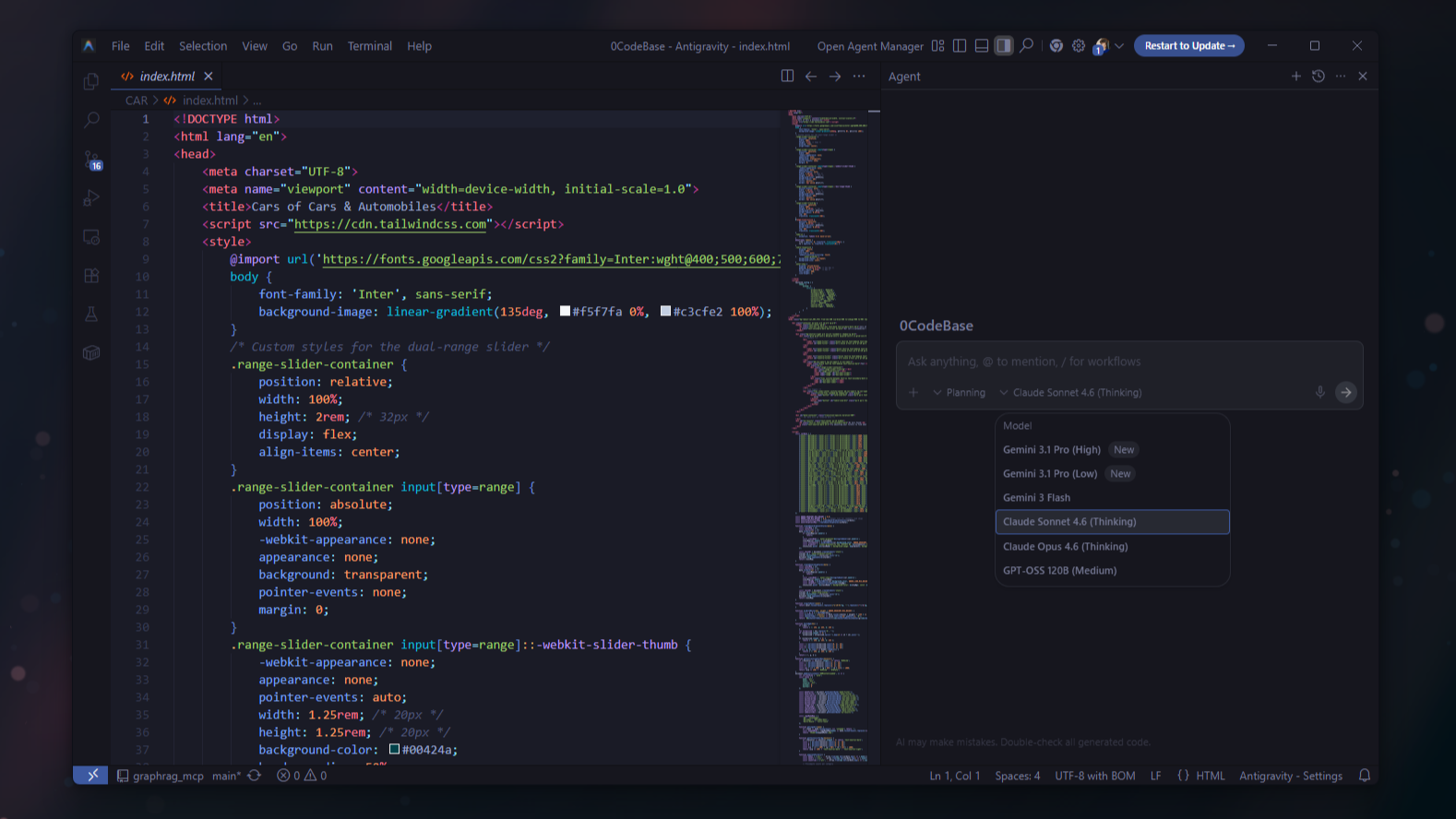This screenshot has width=1456, height=819.
Task: Click the split editor icon
Action: [x=787, y=77]
